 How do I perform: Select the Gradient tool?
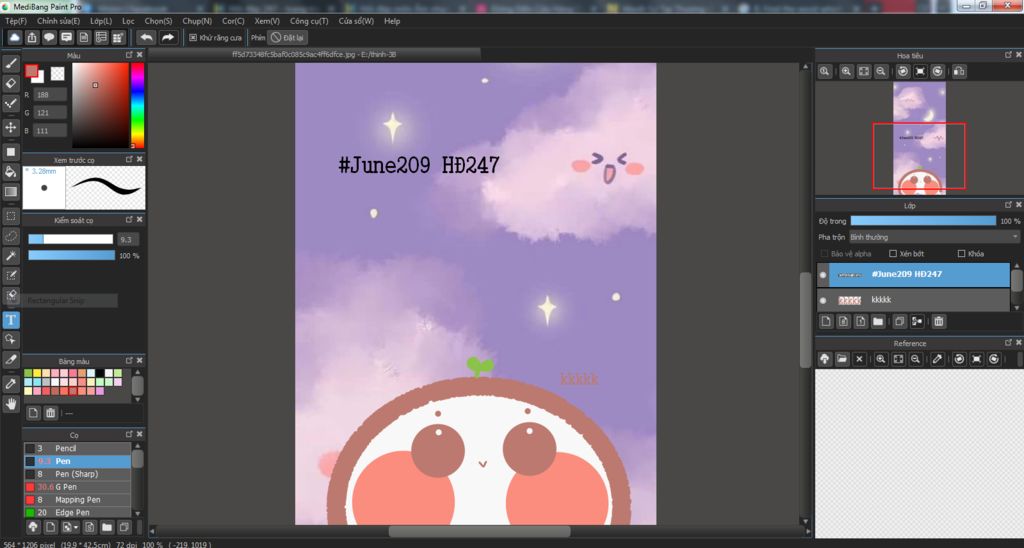(10, 192)
